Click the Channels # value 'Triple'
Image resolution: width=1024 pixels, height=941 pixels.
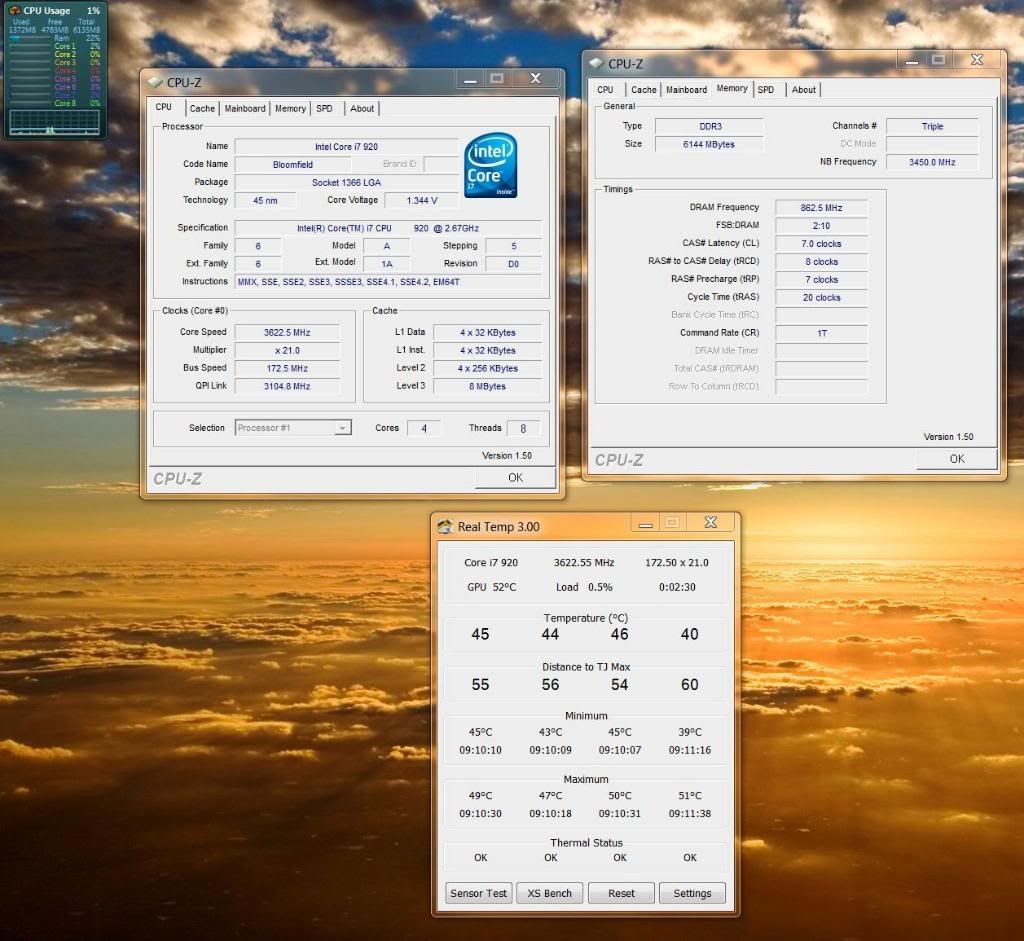click(932, 126)
